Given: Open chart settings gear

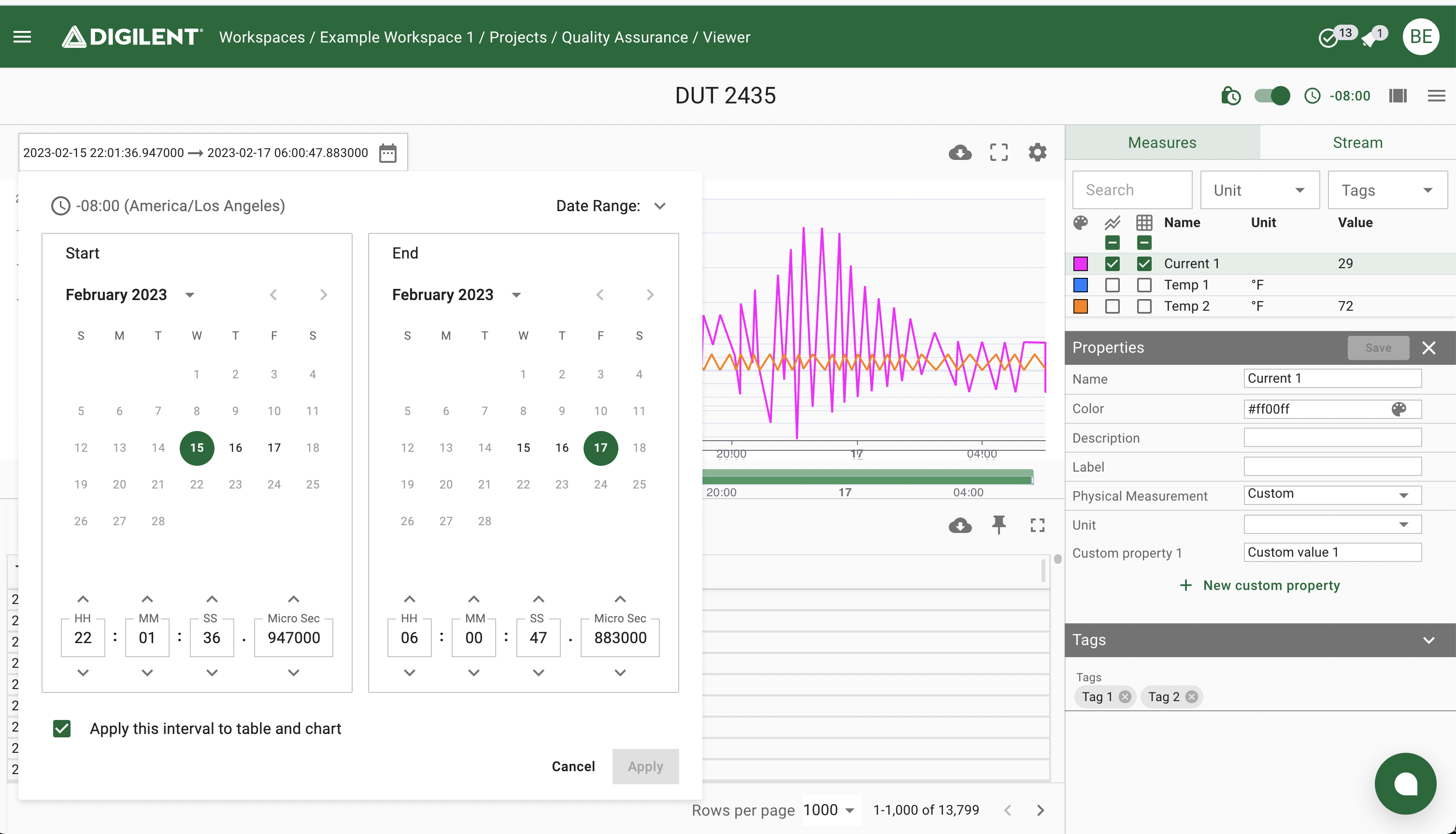Looking at the screenshot, I should tap(1038, 152).
